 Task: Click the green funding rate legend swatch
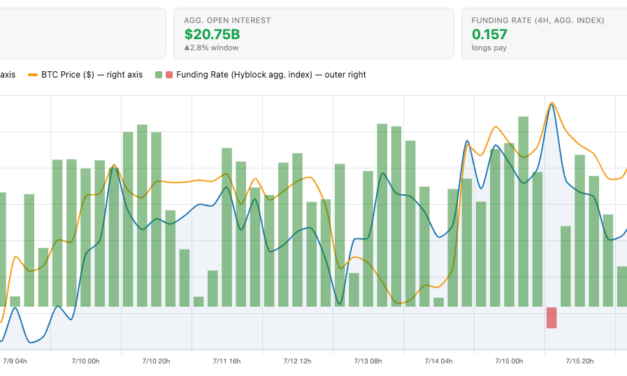(159, 75)
